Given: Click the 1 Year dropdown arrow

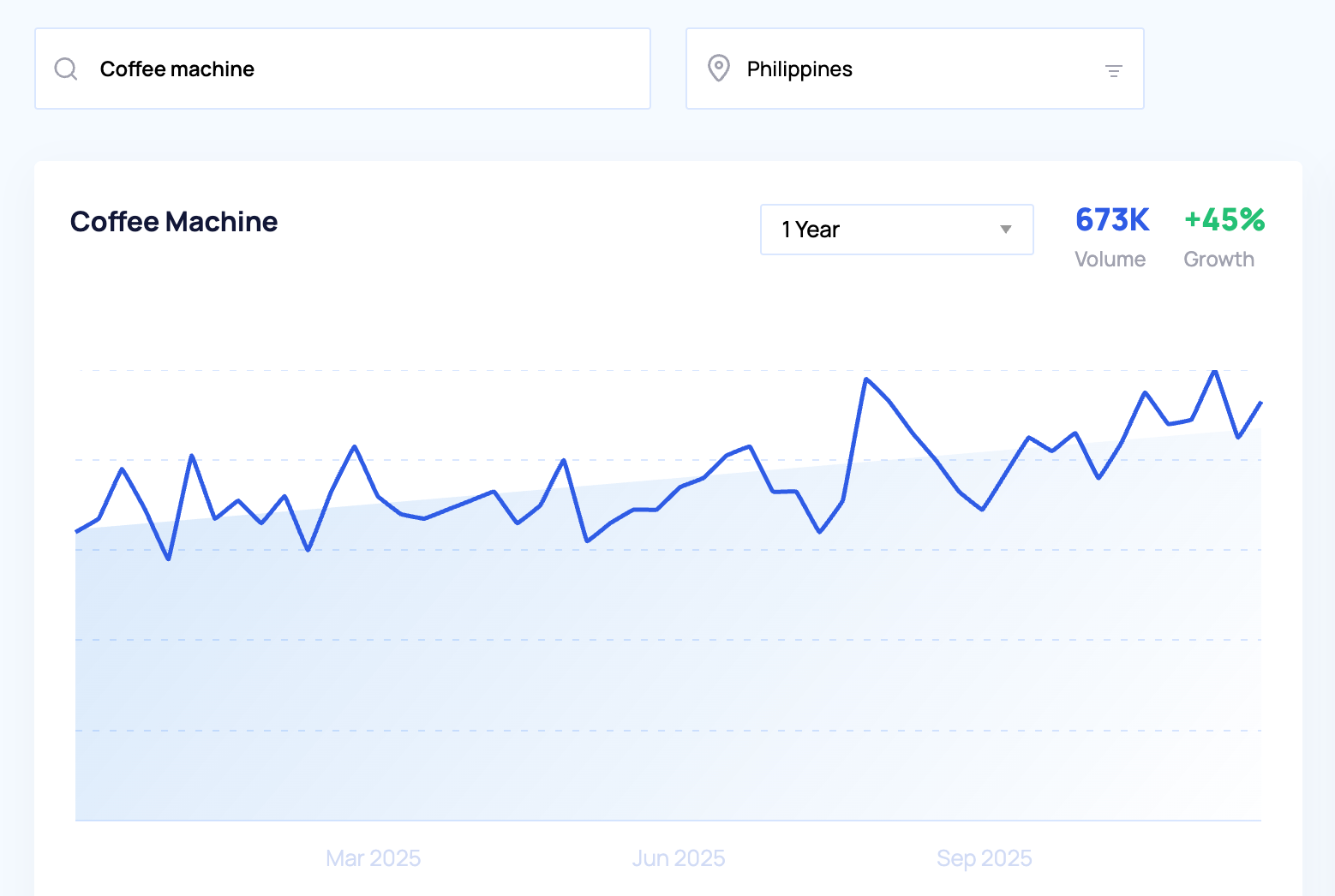Looking at the screenshot, I should (x=1005, y=230).
